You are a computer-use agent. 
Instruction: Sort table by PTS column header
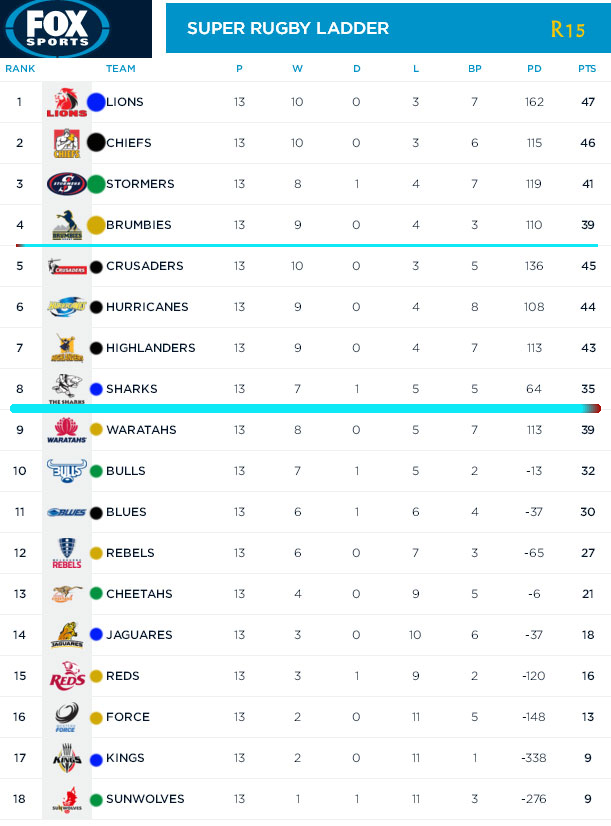tap(587, 69)
